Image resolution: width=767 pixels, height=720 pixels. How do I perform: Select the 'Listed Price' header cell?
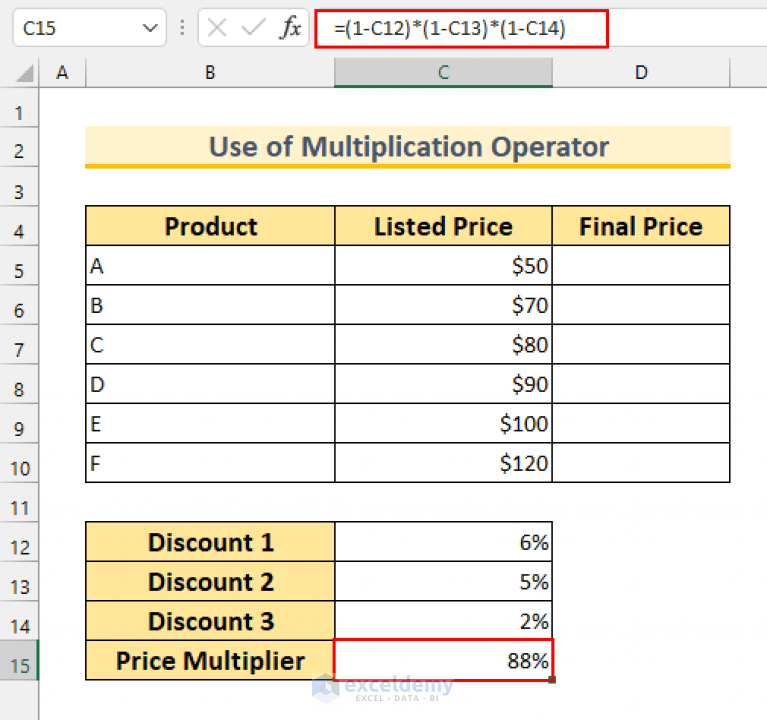click(x=443, y=226)
